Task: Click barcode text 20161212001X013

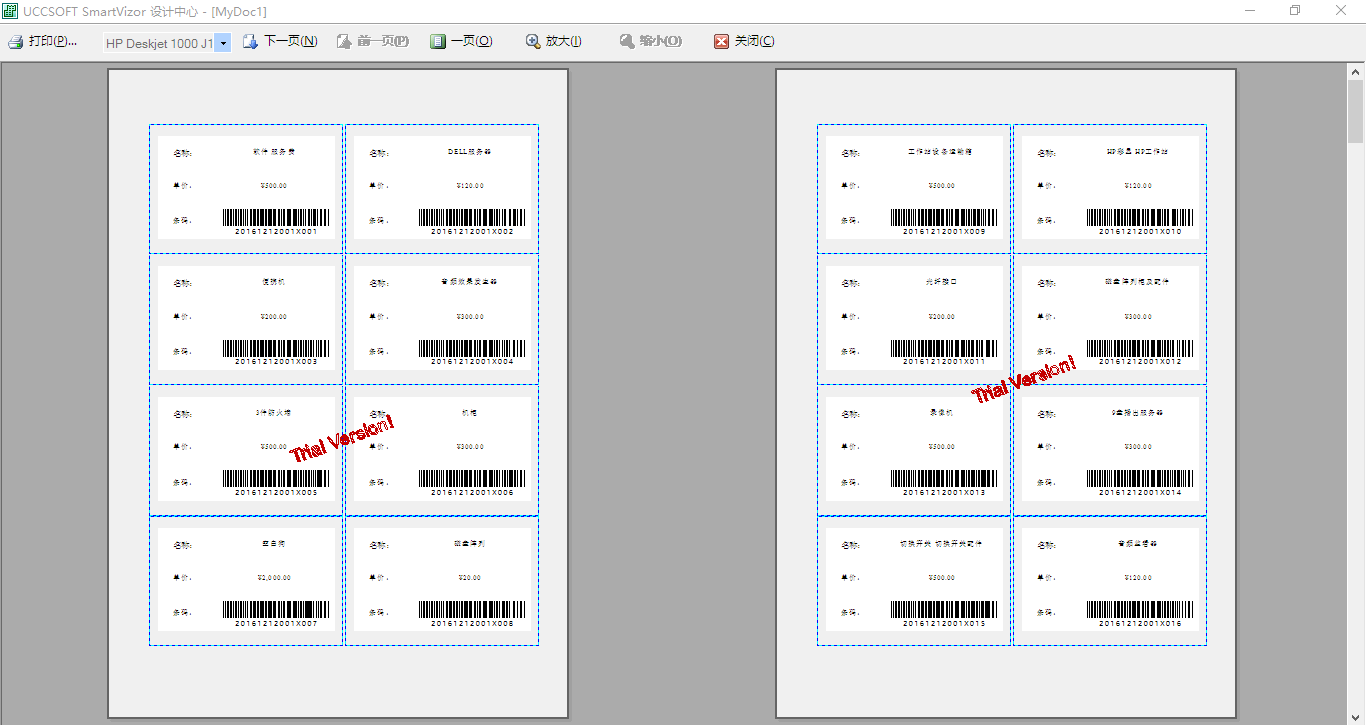Action: click(x=944, y=493)
